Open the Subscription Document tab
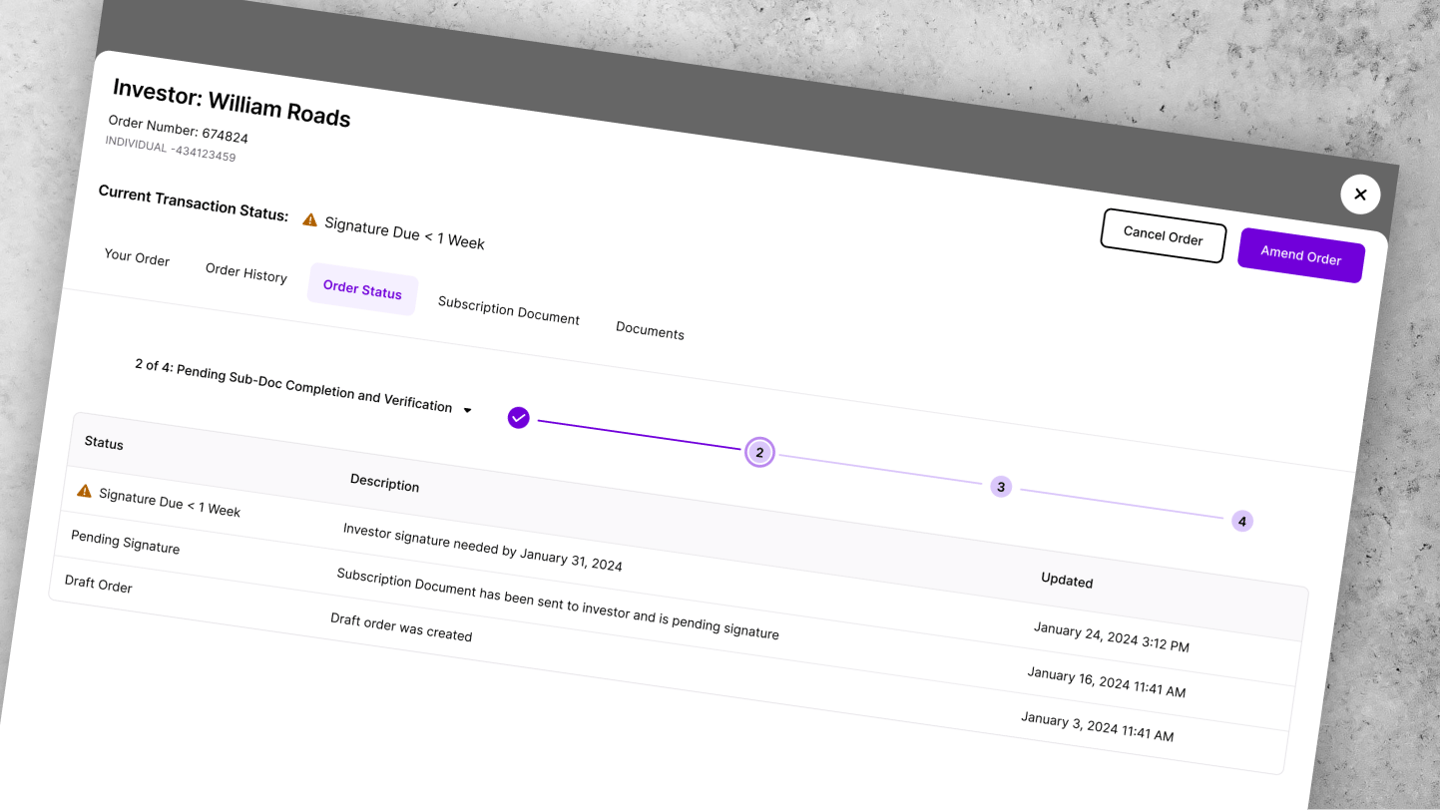 pyautogui.click(x=509, y=311)
